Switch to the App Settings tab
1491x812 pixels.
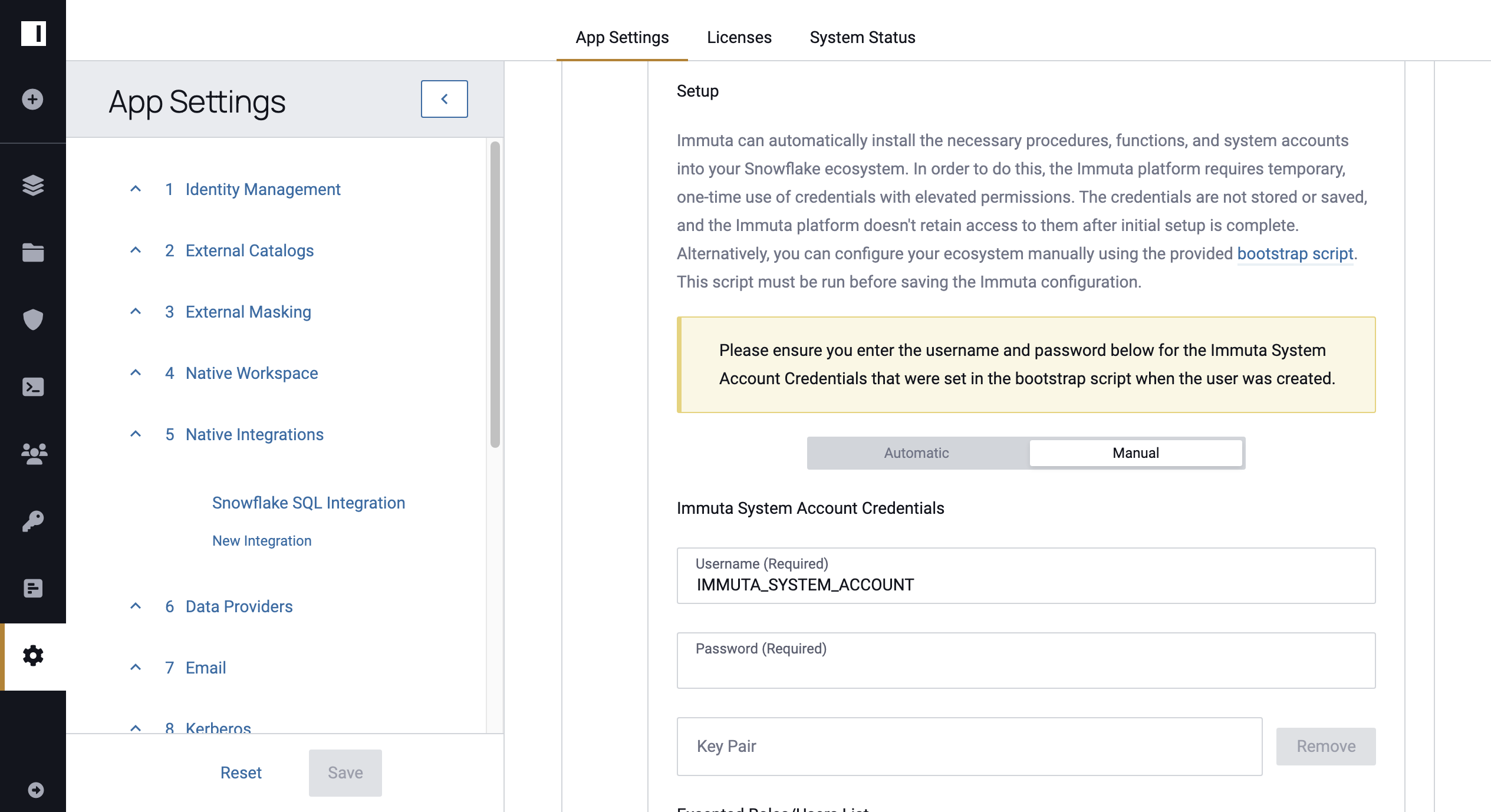click(x=622, y=37)
